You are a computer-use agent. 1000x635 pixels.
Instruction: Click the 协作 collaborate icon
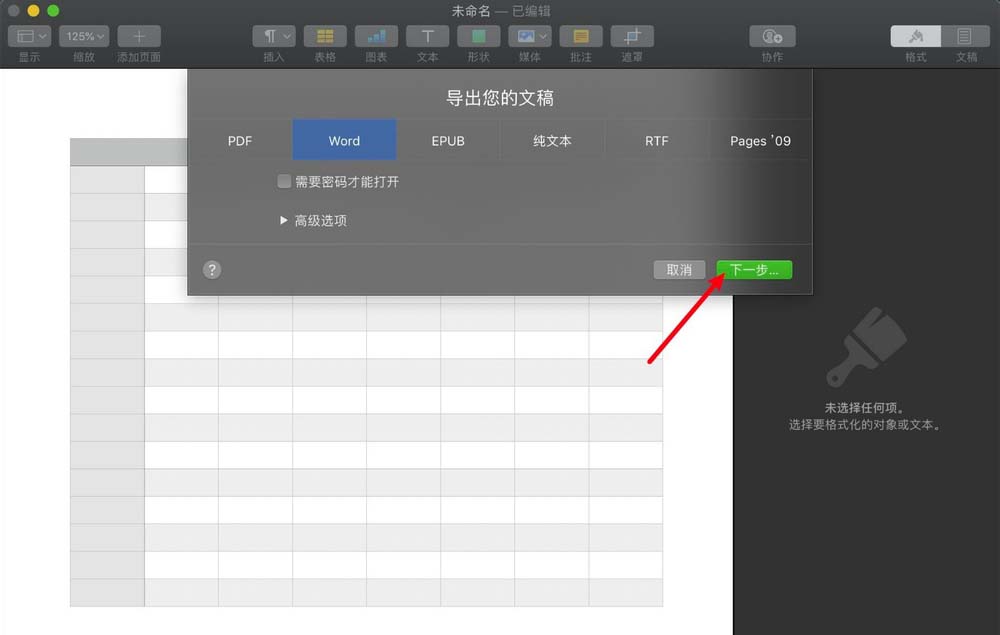(x=772, y=36)
